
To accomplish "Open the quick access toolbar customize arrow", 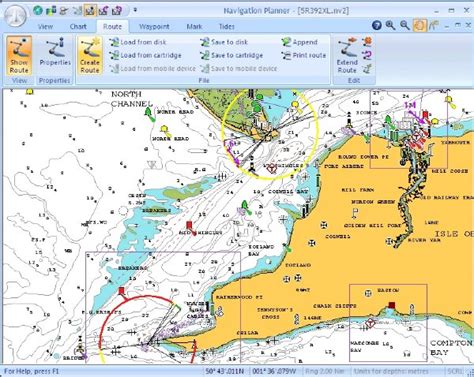I will pos(135,10).
